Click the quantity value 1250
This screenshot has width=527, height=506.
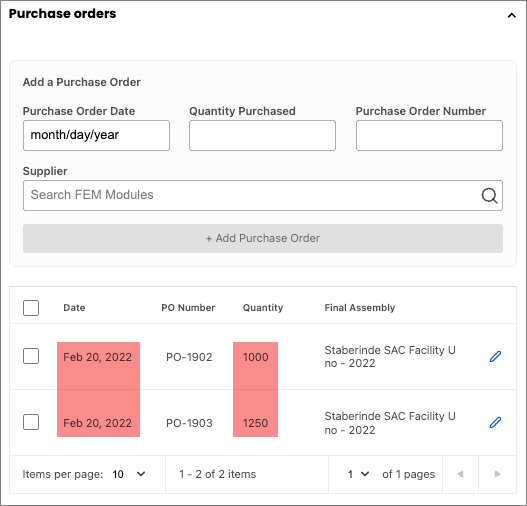click(255, 423)
